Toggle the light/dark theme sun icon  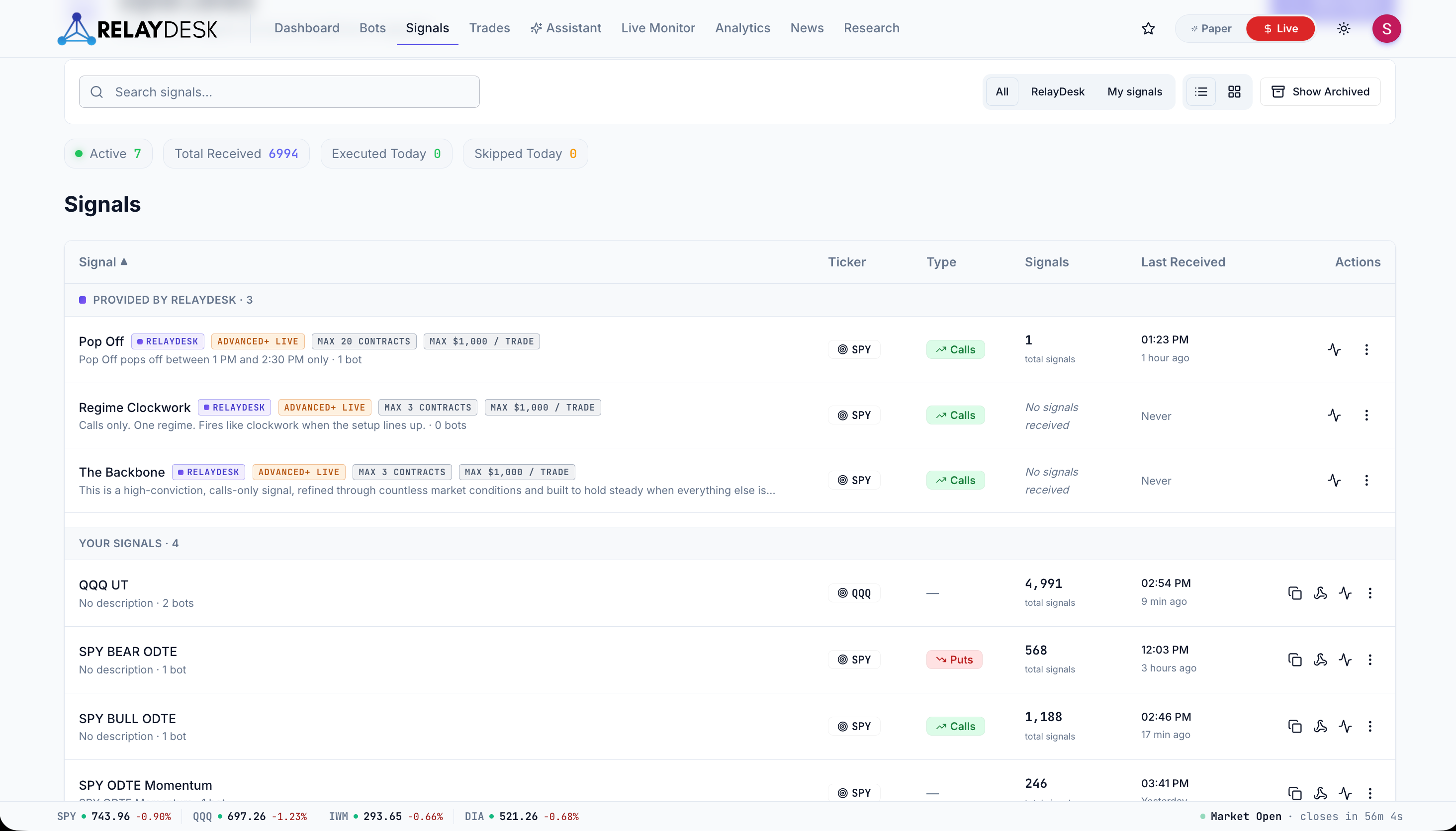(x=1344, y=28)
